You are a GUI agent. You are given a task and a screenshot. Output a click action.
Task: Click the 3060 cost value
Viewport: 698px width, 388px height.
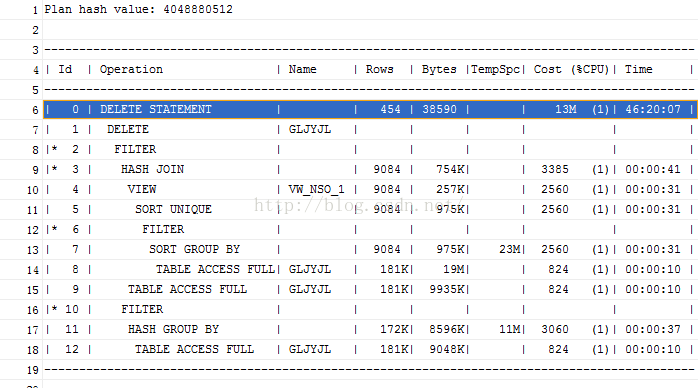(555, 330)
